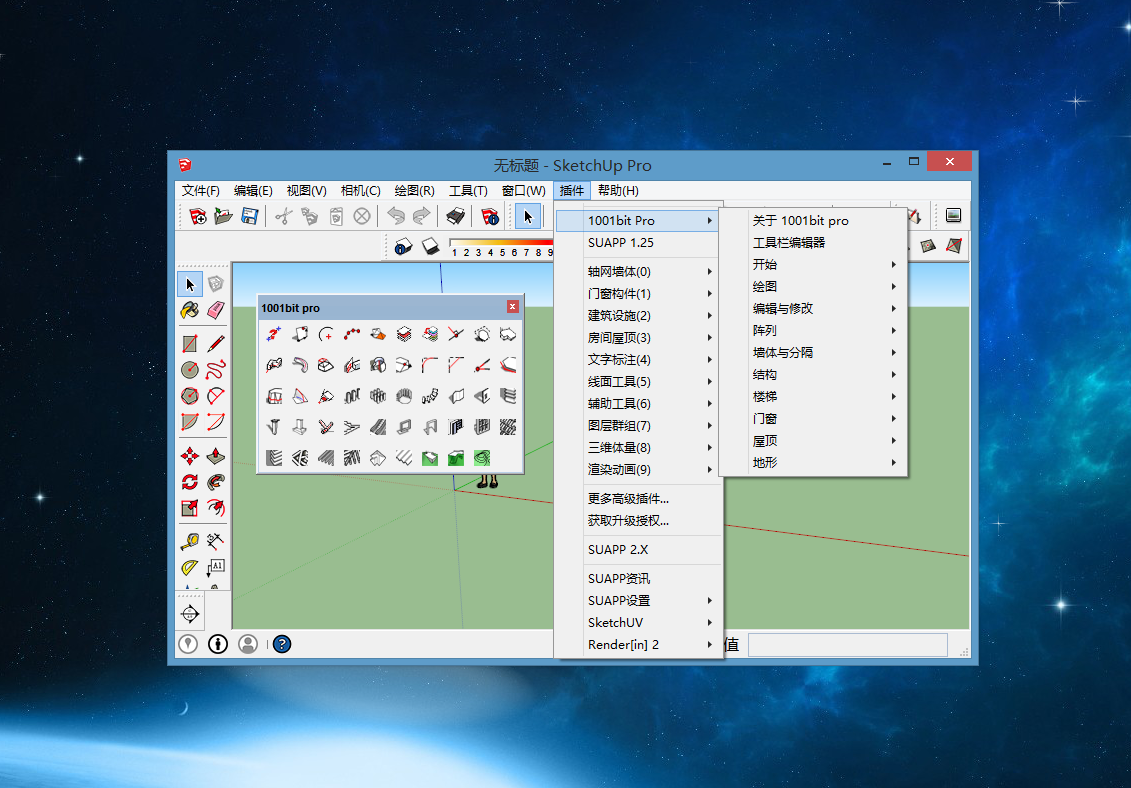Select the Move tool with red arrows

(x=190, y=456)
